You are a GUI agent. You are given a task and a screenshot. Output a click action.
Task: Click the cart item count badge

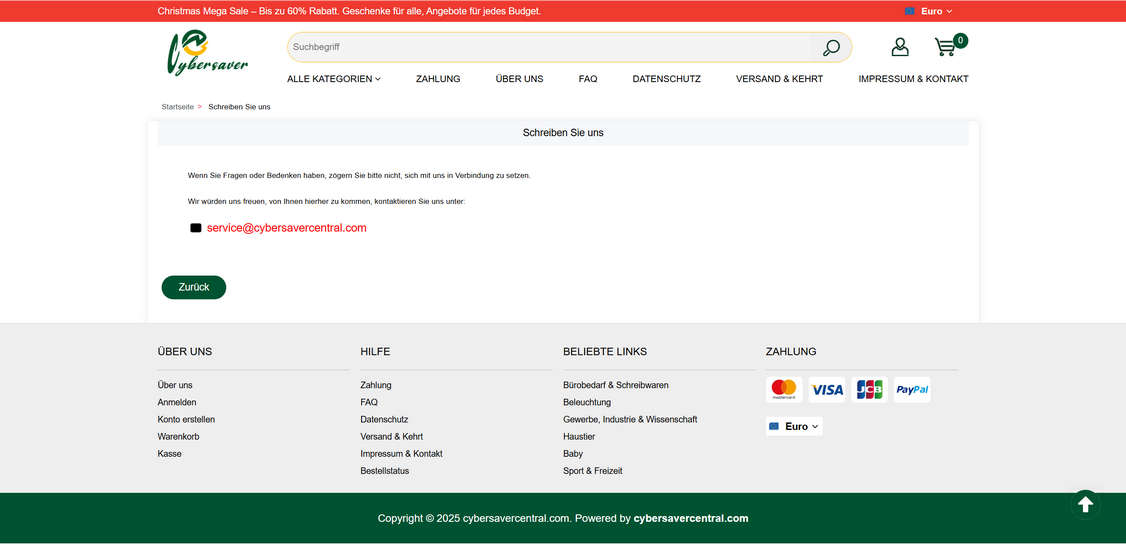coord(960,41)
